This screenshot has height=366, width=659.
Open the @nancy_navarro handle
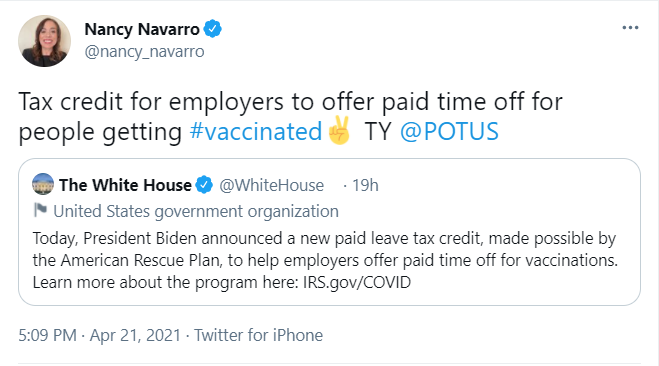pos(145,52)
